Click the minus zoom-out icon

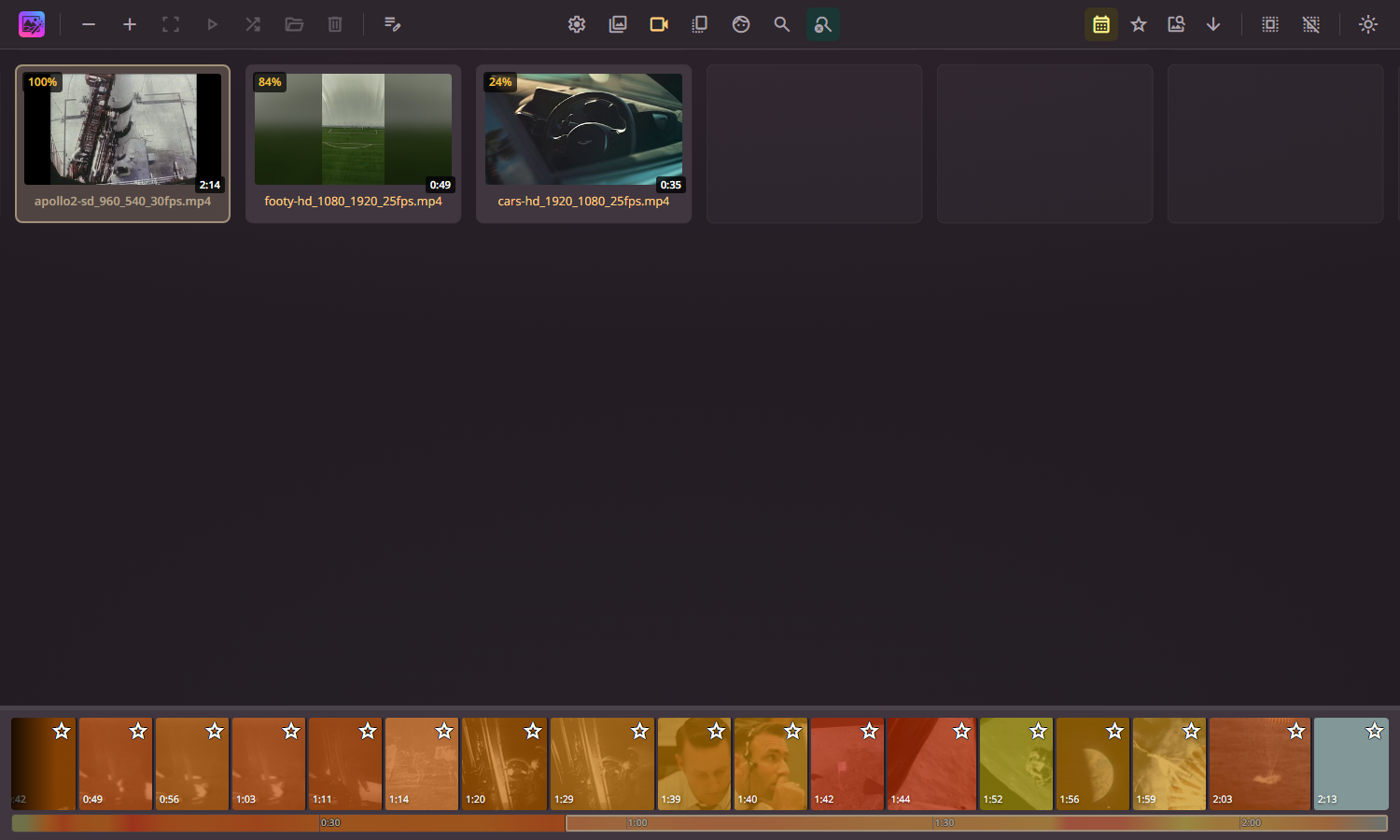(89, 24)
